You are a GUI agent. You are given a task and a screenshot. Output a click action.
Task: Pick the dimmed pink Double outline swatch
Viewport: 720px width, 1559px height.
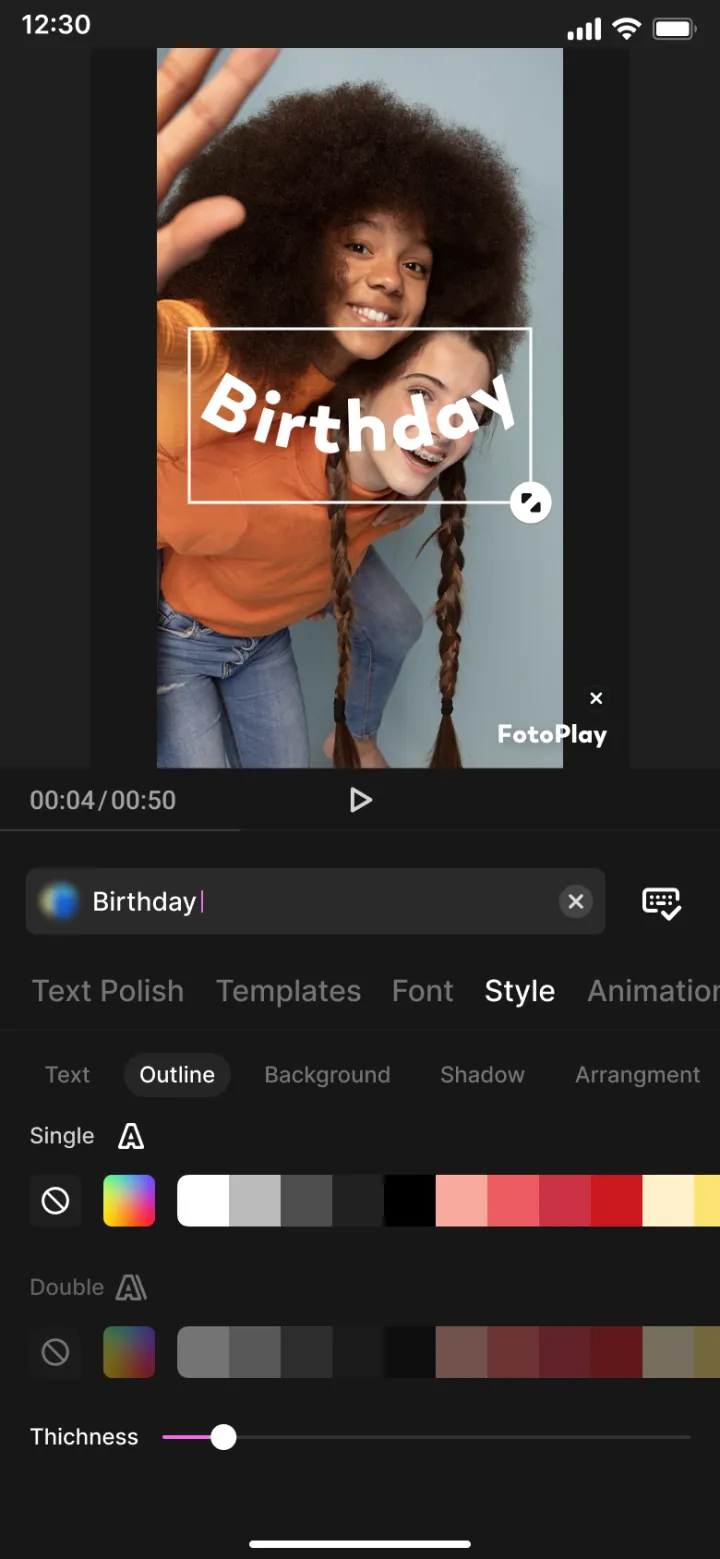(462, 1352)
